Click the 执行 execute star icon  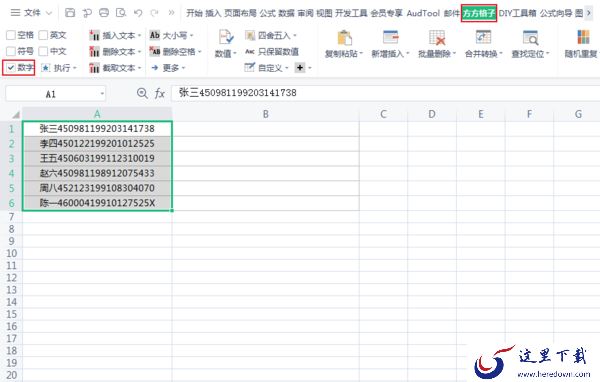(x=46, y=68)
